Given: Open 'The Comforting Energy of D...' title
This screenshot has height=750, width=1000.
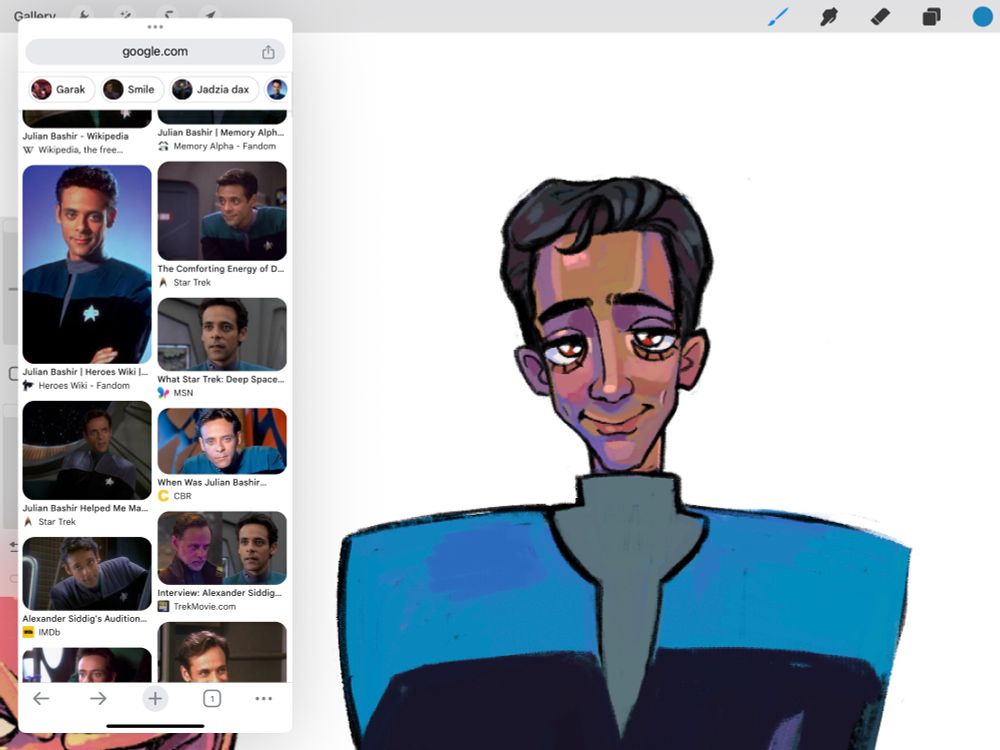Looking at the screenshot, I should 221,268.
